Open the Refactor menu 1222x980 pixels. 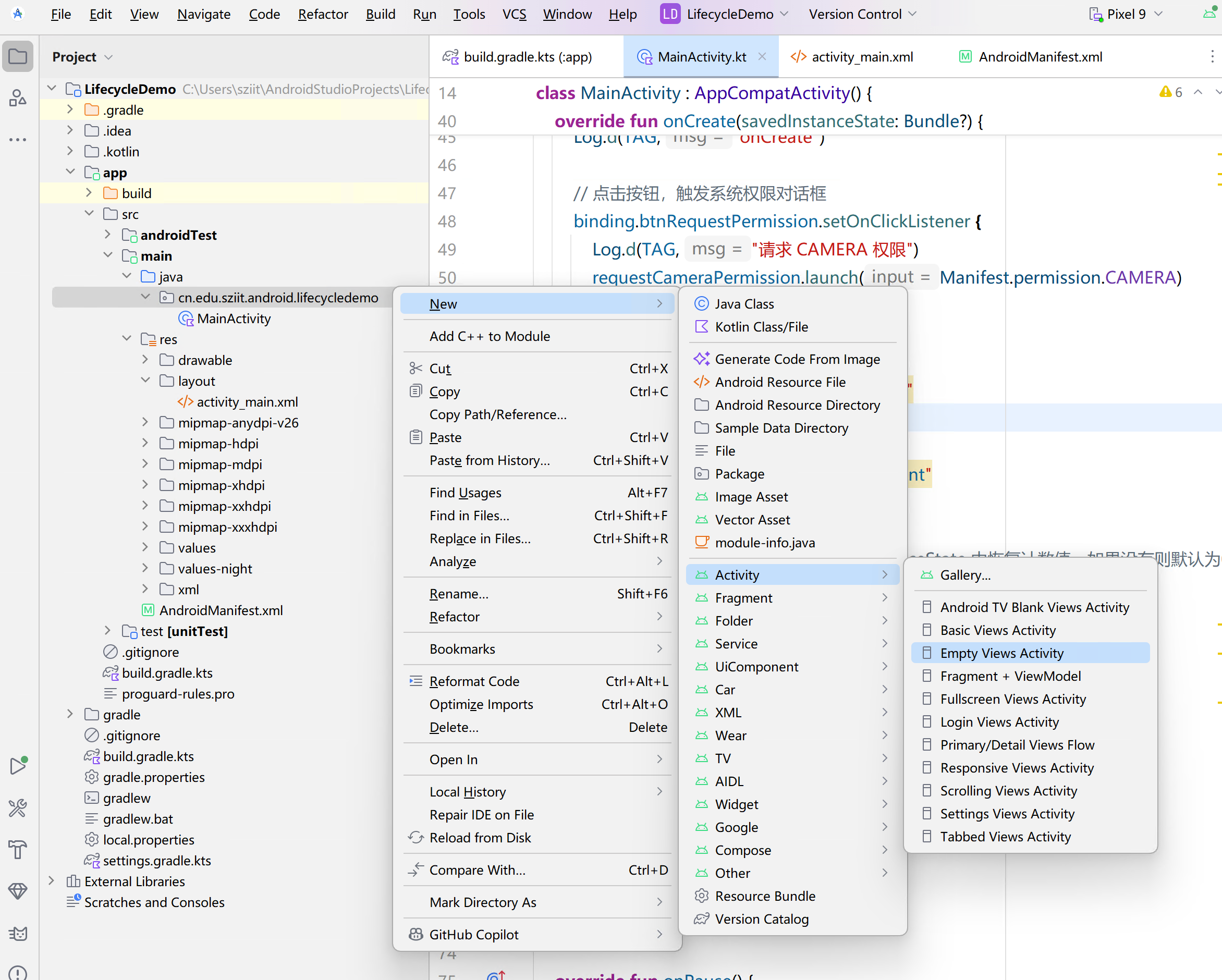coord(323,14)
